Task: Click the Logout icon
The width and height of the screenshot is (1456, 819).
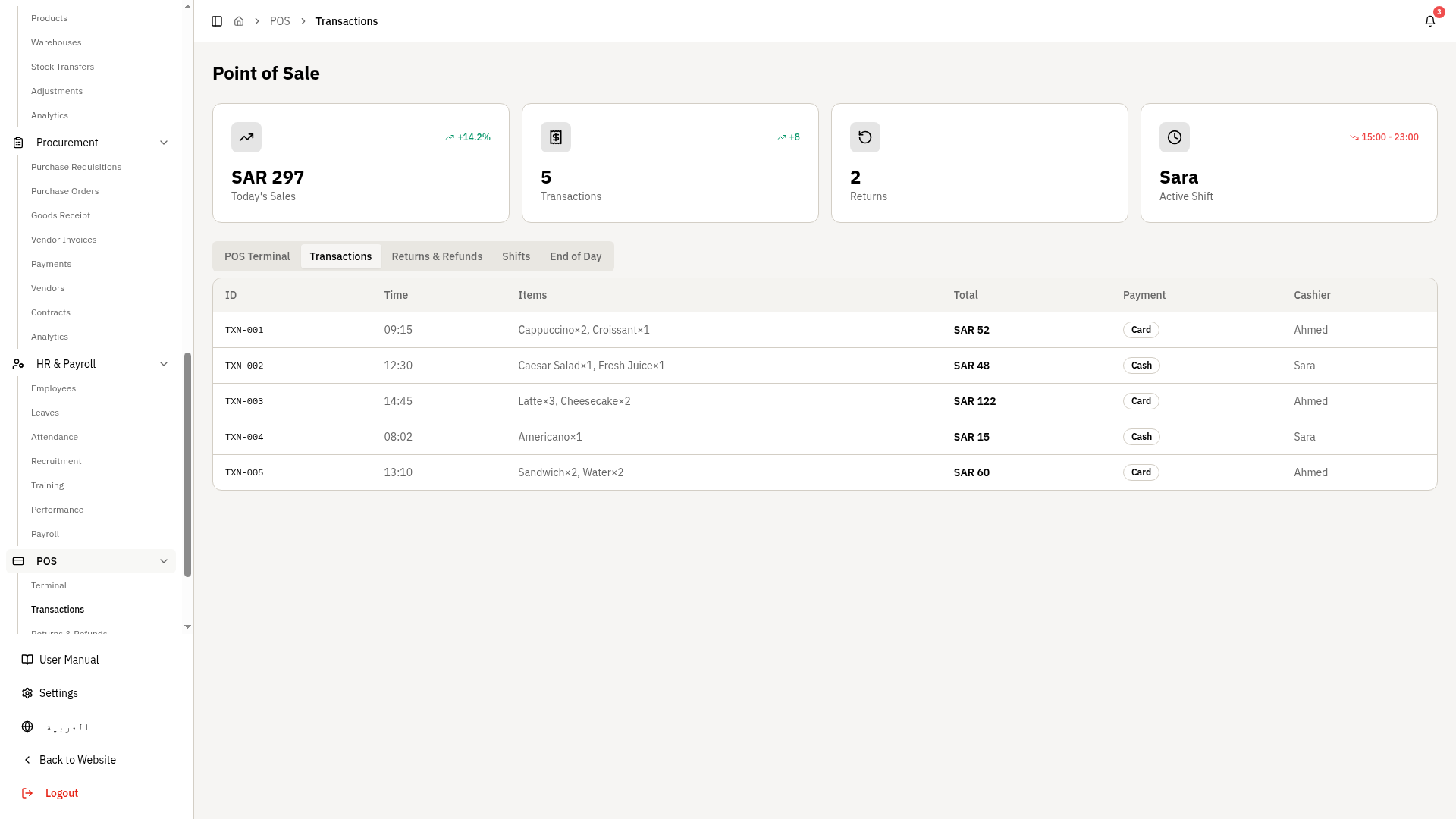Action: [x=27, y=793]
